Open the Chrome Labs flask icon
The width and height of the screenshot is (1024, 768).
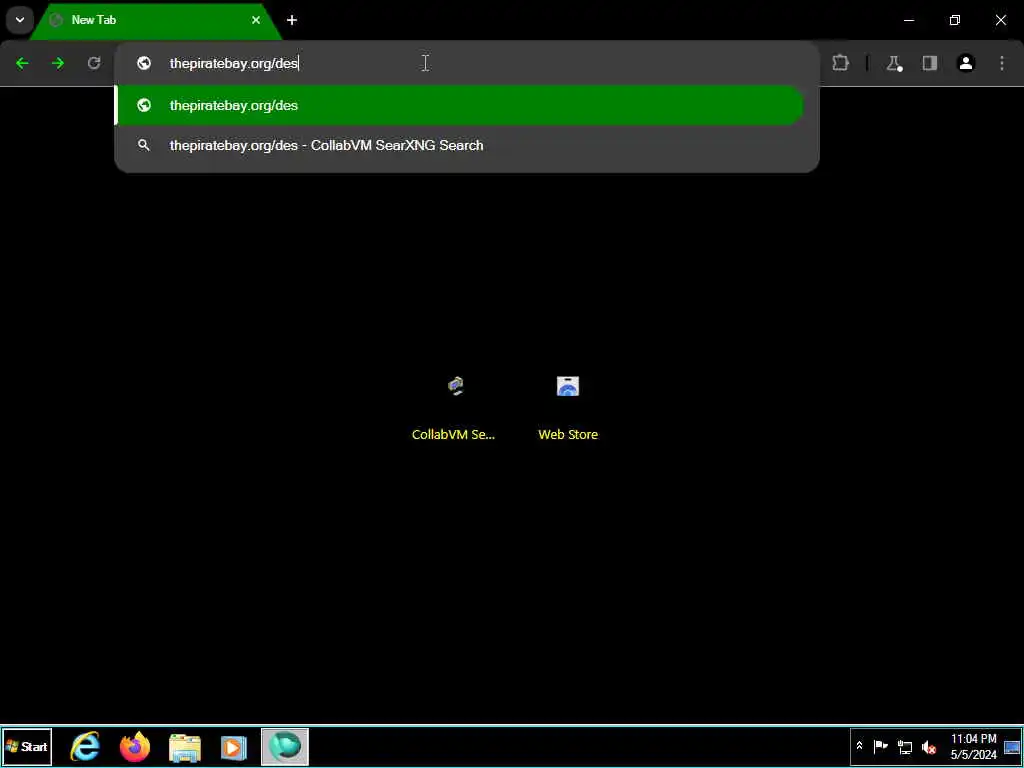[x=894, y=63]
